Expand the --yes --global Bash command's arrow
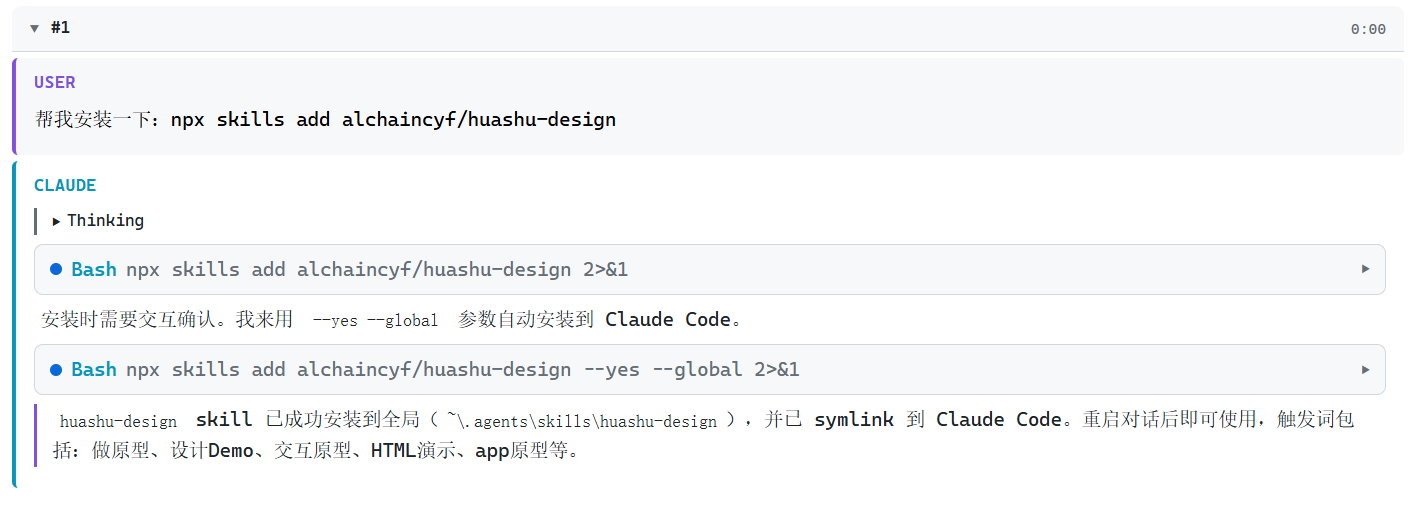 pos(1366,369)
